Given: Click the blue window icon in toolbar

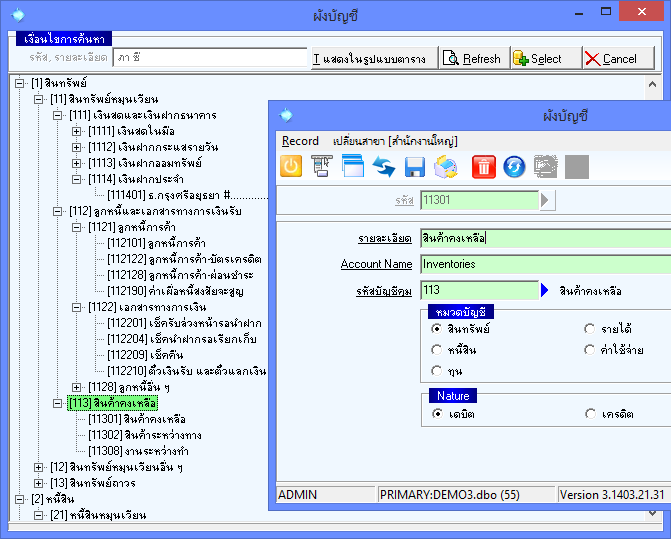Looking at the screenshot, I should pos(352,167).
